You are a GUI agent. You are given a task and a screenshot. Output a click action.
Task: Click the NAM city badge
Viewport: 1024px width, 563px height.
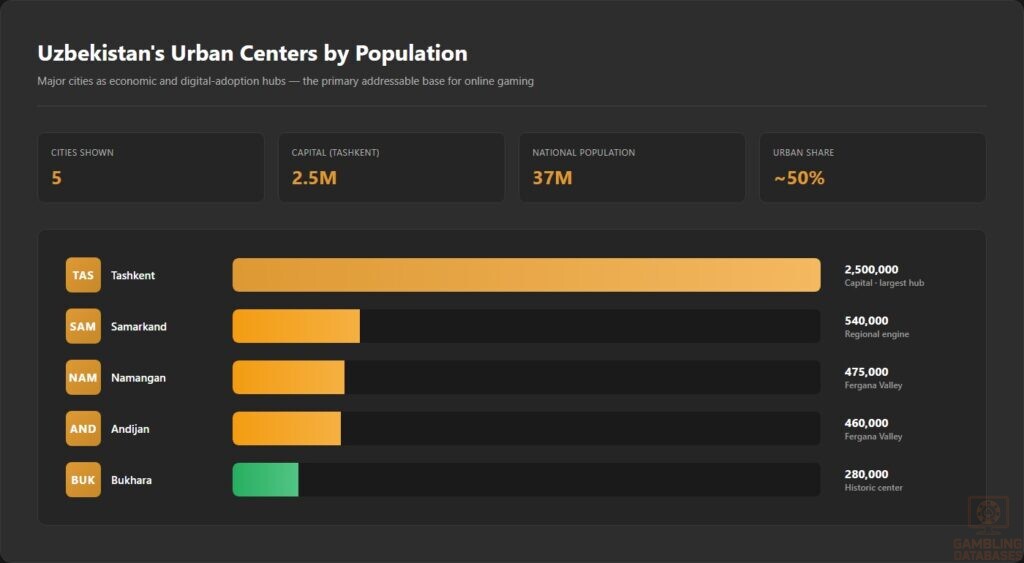pos(83,378)
